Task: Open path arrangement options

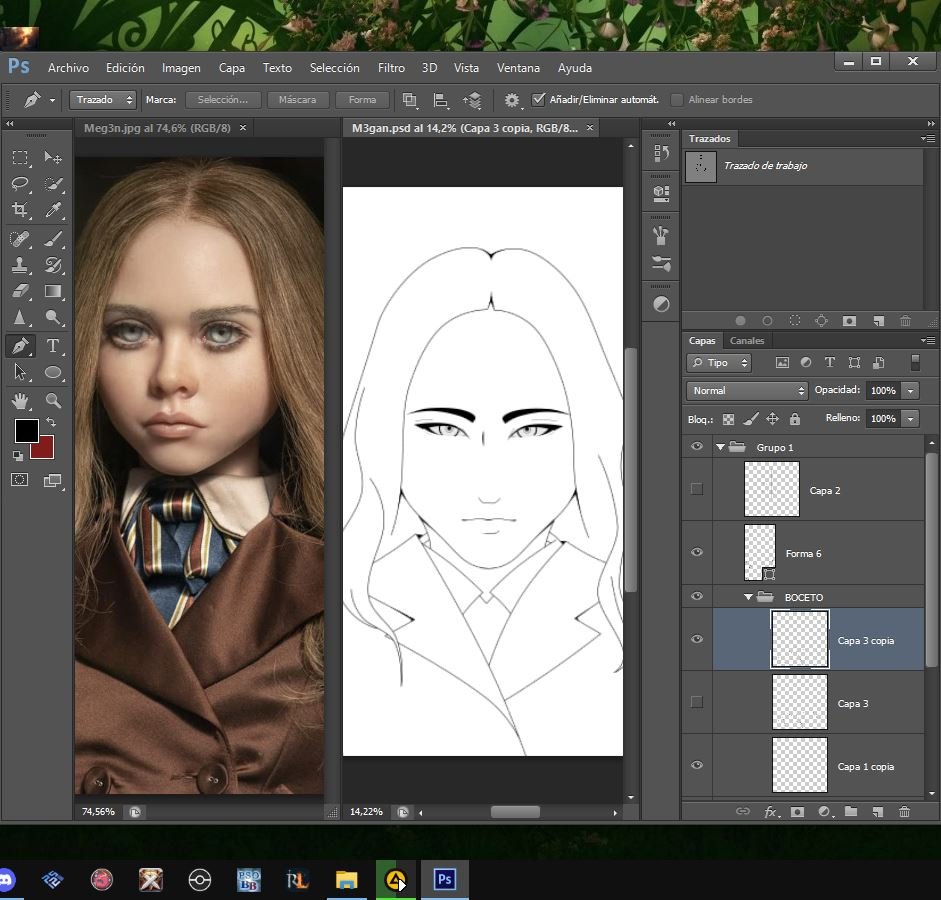Action: tap(472, 100)
